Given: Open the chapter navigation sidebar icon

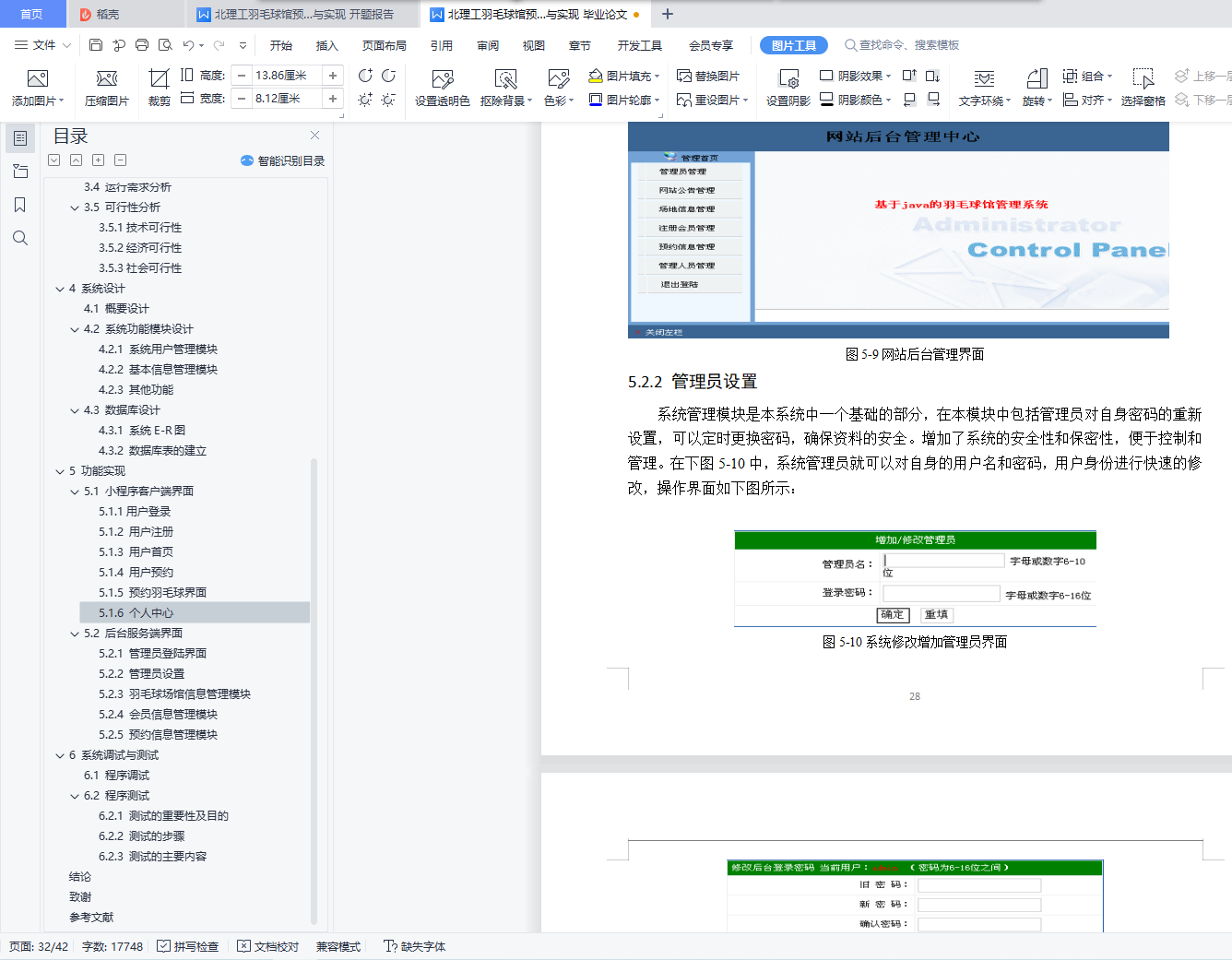Looking at the screenshot, I should [20, 172].
